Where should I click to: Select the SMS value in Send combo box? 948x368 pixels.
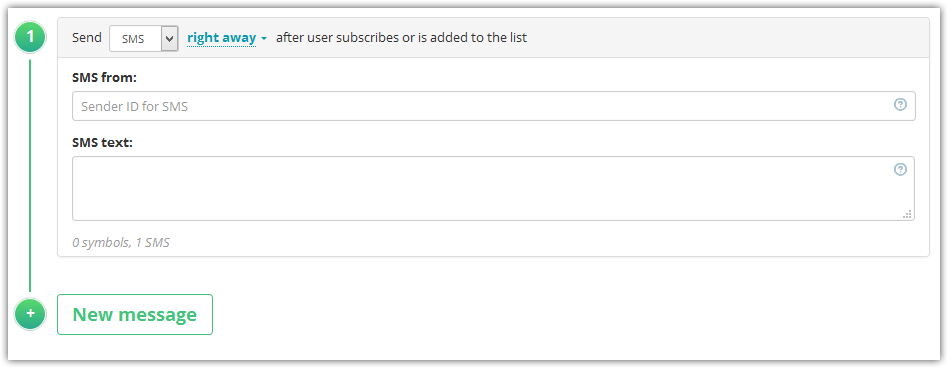pyautogui.click(x=135, y=38)
